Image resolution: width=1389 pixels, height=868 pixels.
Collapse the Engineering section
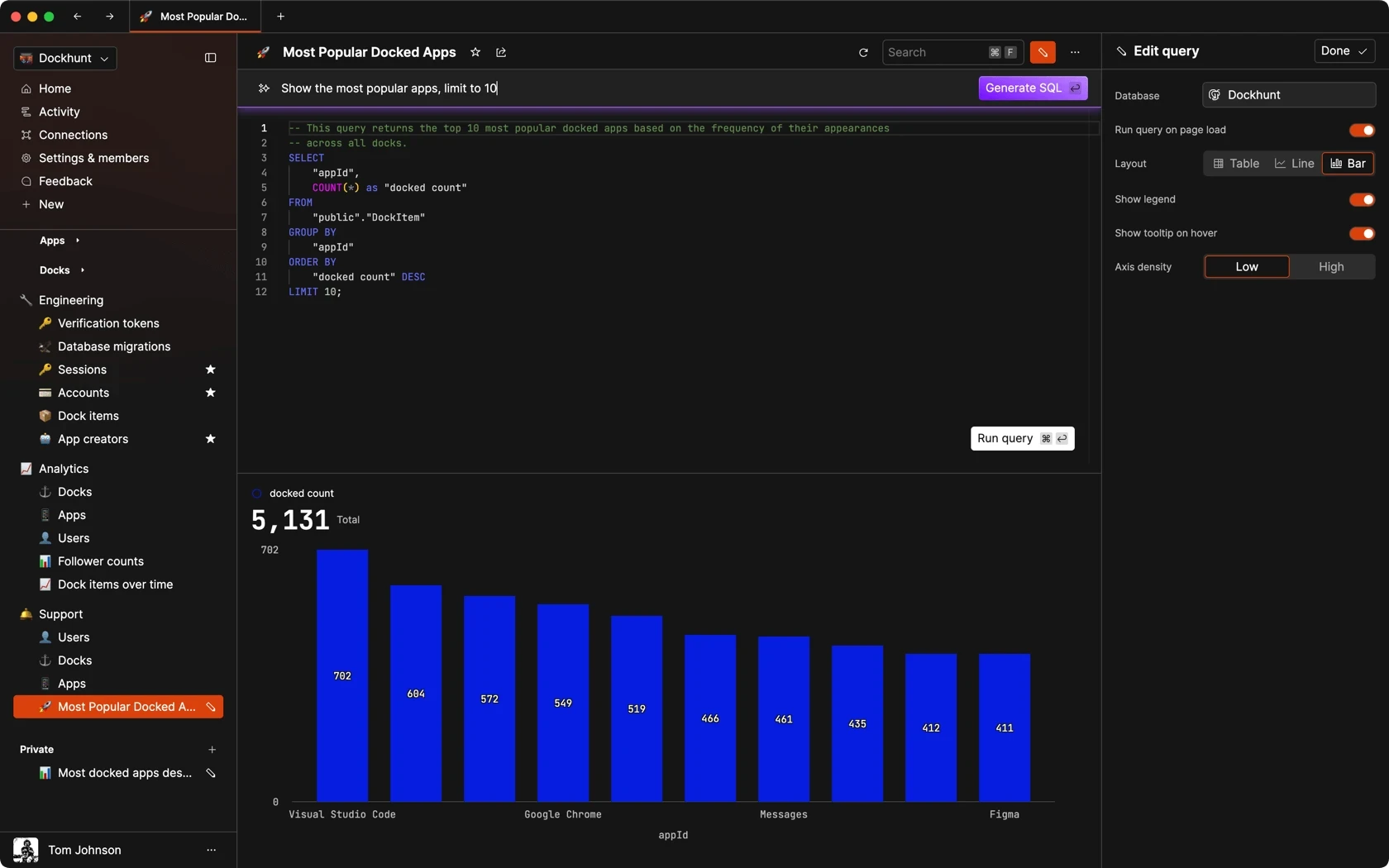[71, 300]
